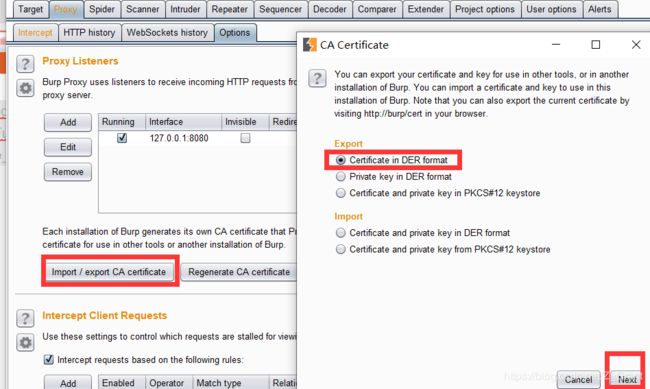Open the Extender tab
The height and width of the screenshot is (389, 650).
(x=426, y=9)
